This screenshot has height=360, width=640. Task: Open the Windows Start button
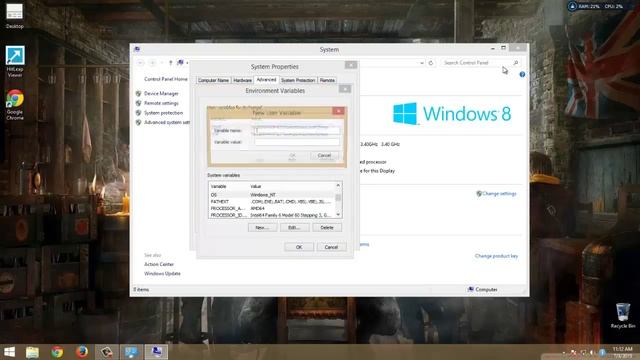tap(9, 352)
